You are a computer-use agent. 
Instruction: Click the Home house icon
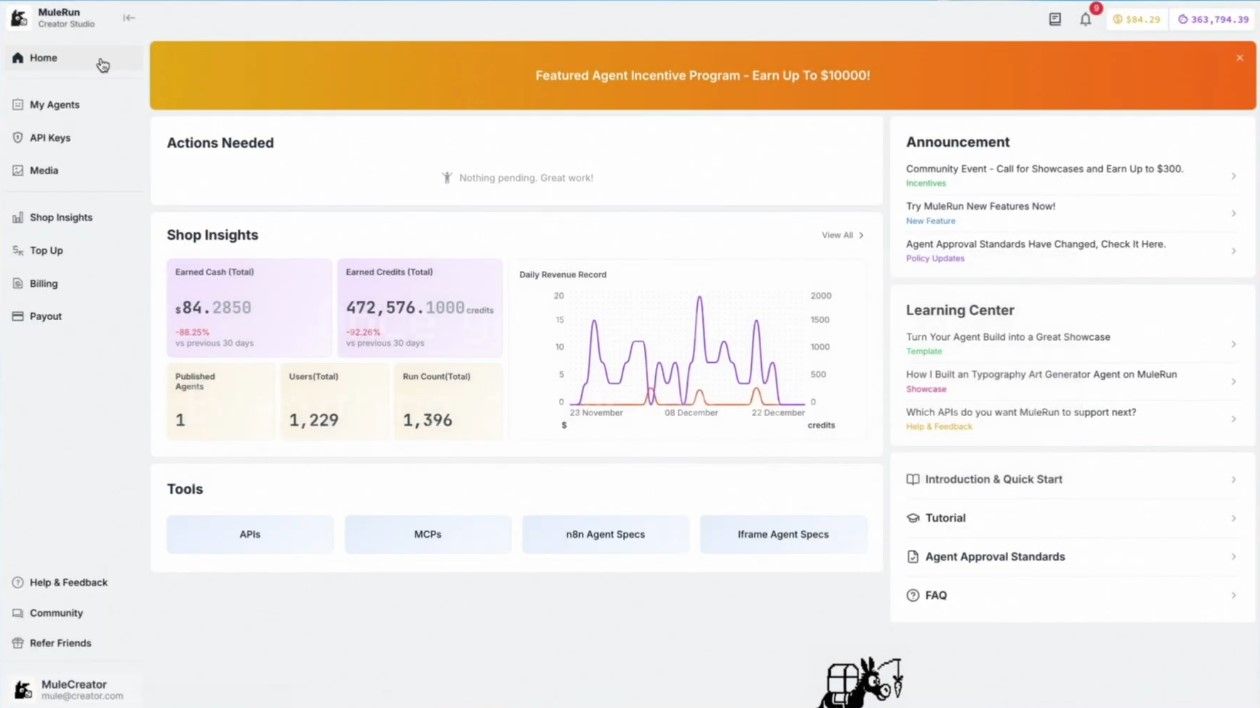[17, 58]
